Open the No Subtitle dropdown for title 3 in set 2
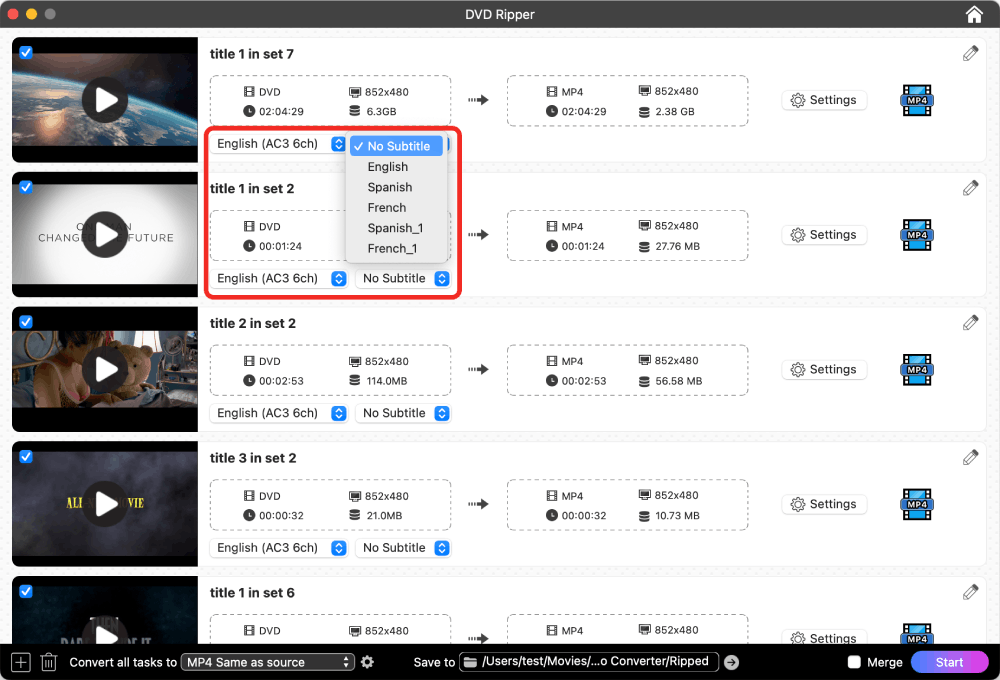This screenshot has width=1000, height=680. [x=403, y=547]
